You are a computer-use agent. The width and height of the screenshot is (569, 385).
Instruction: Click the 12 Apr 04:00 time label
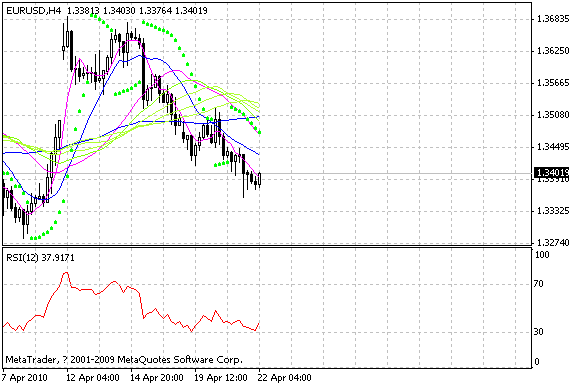pos(93,378)
